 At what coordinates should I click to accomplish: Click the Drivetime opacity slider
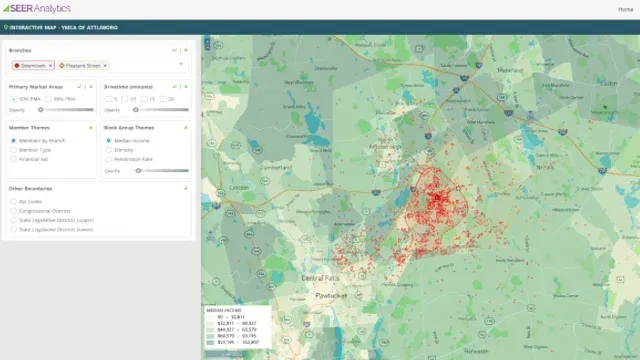point(162,110)
